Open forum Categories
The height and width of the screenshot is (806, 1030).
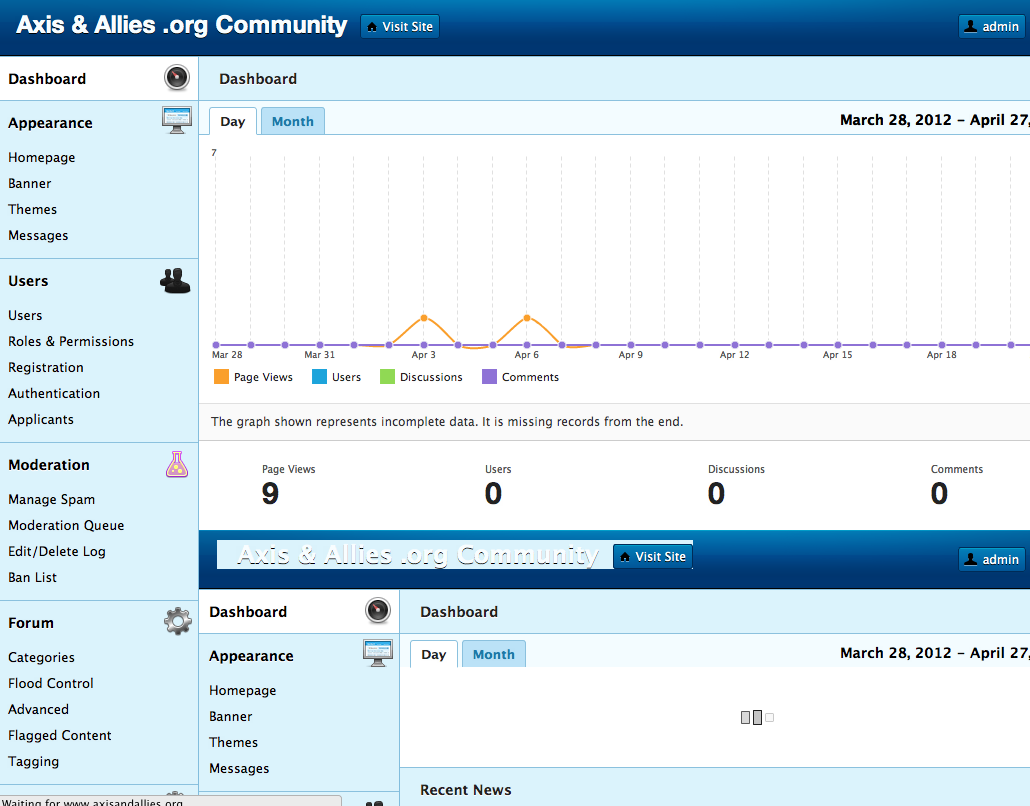click(x=41, y=658)
